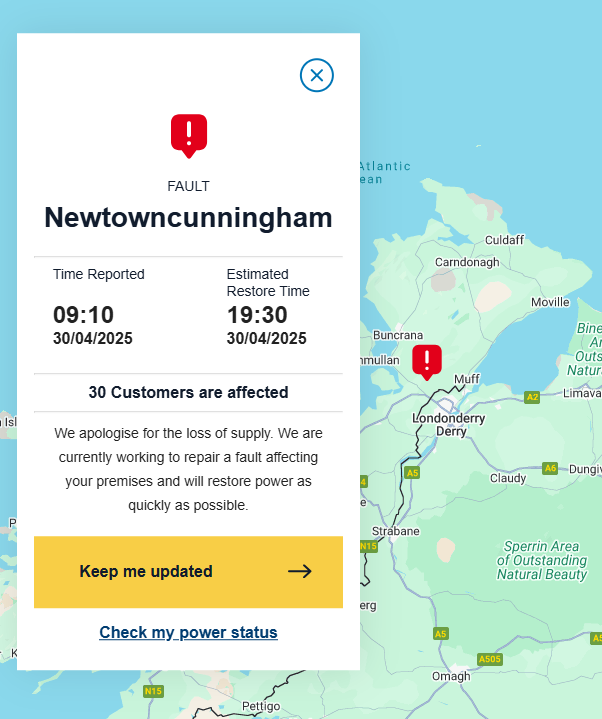
Task: Click the estimated restore time 19:30
Action: point(257,316)
